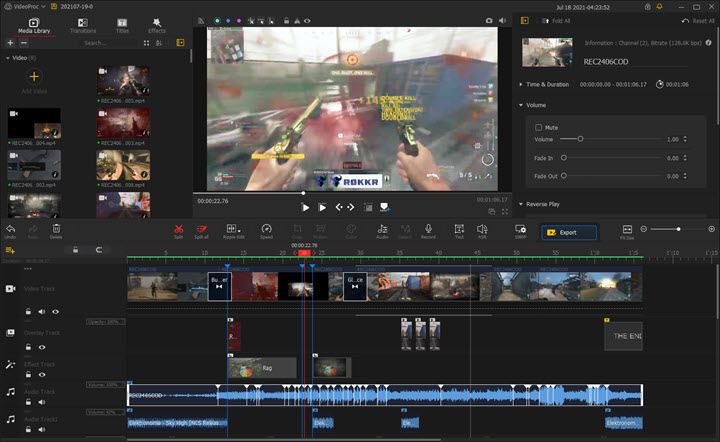Click Fold All in inspector
This screenshot has height=442, width=720.
(556, 21)
